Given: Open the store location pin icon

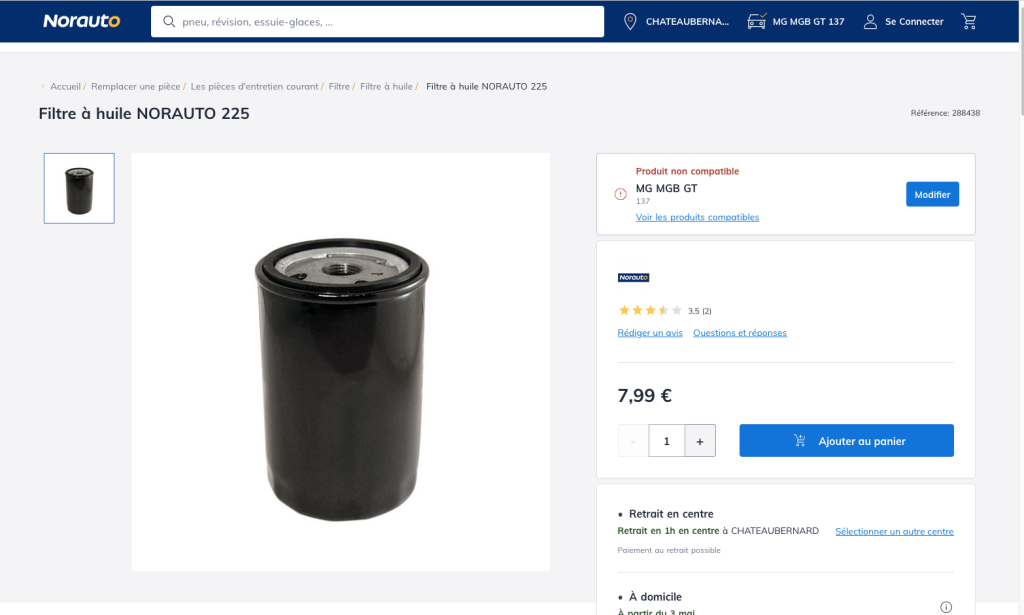Looking at the screenshot, I should coord(630,22).
